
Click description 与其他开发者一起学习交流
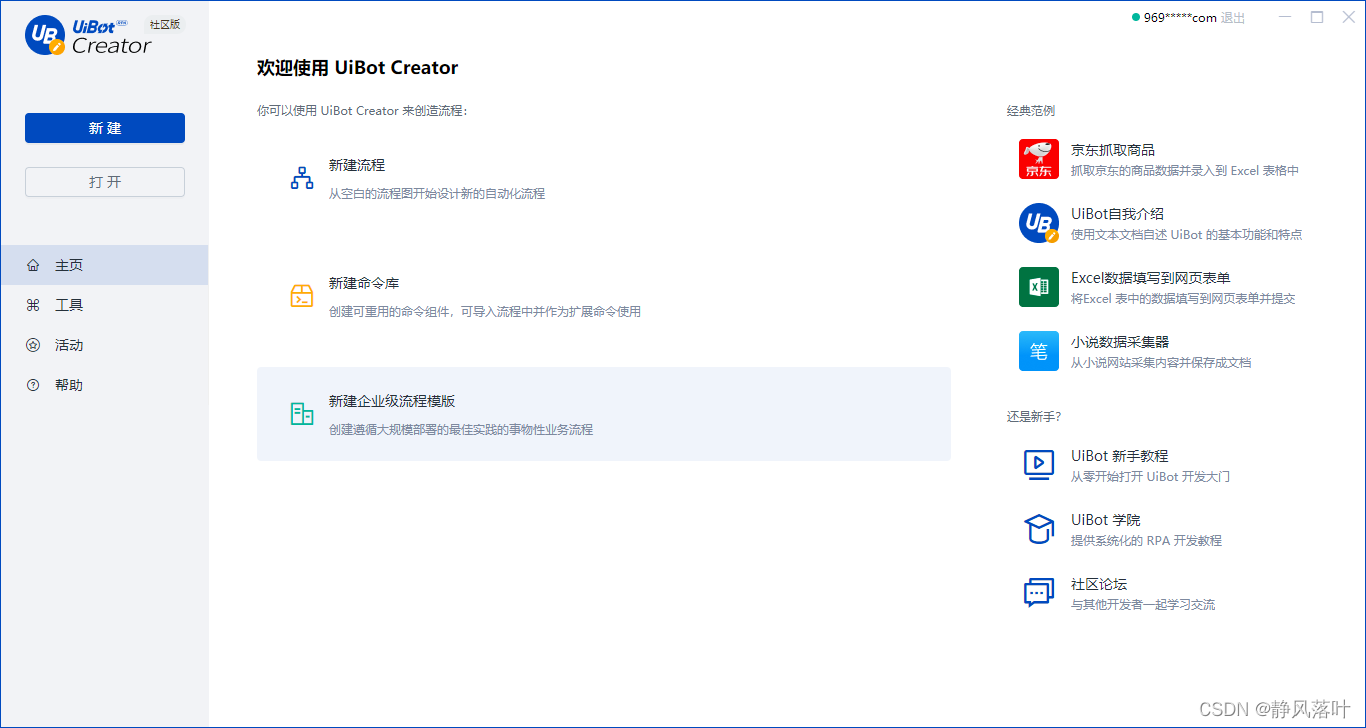(x=1143, y=605)
